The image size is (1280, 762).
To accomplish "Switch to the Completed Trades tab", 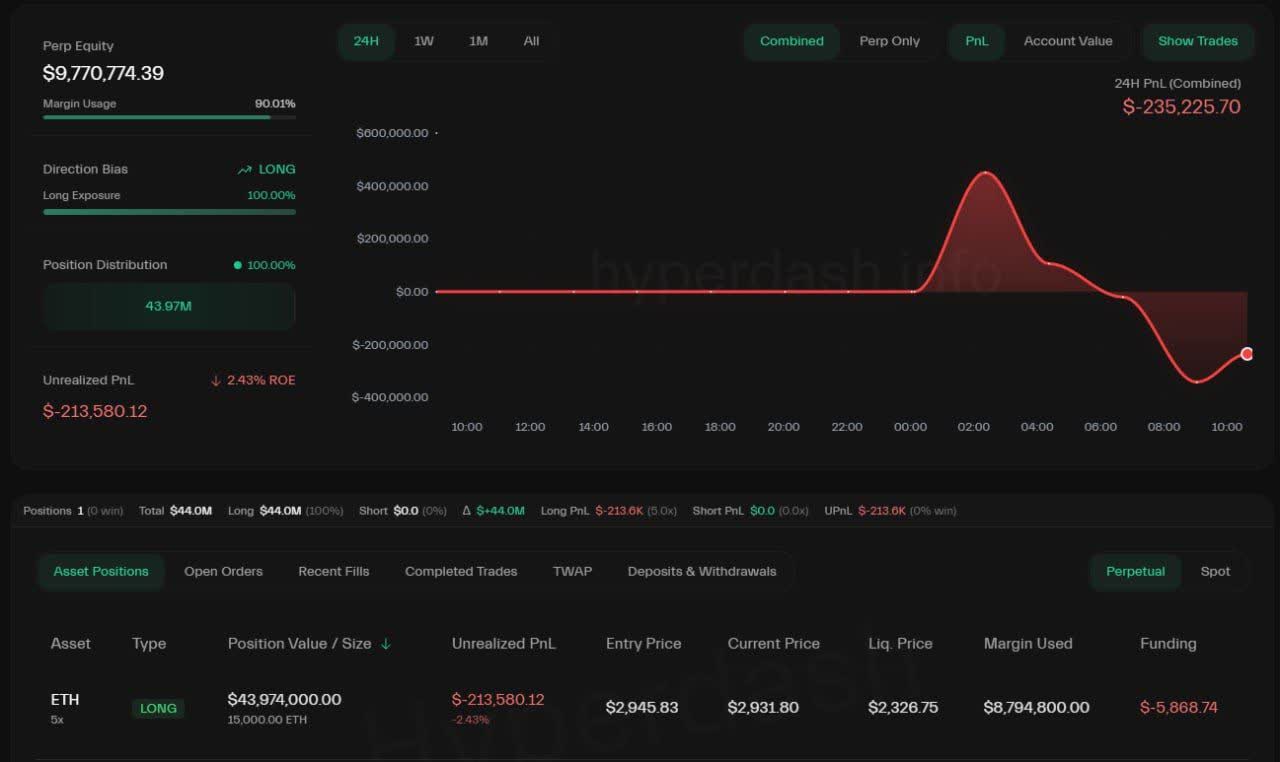I will pyautogui.click(x=461, y=571).
